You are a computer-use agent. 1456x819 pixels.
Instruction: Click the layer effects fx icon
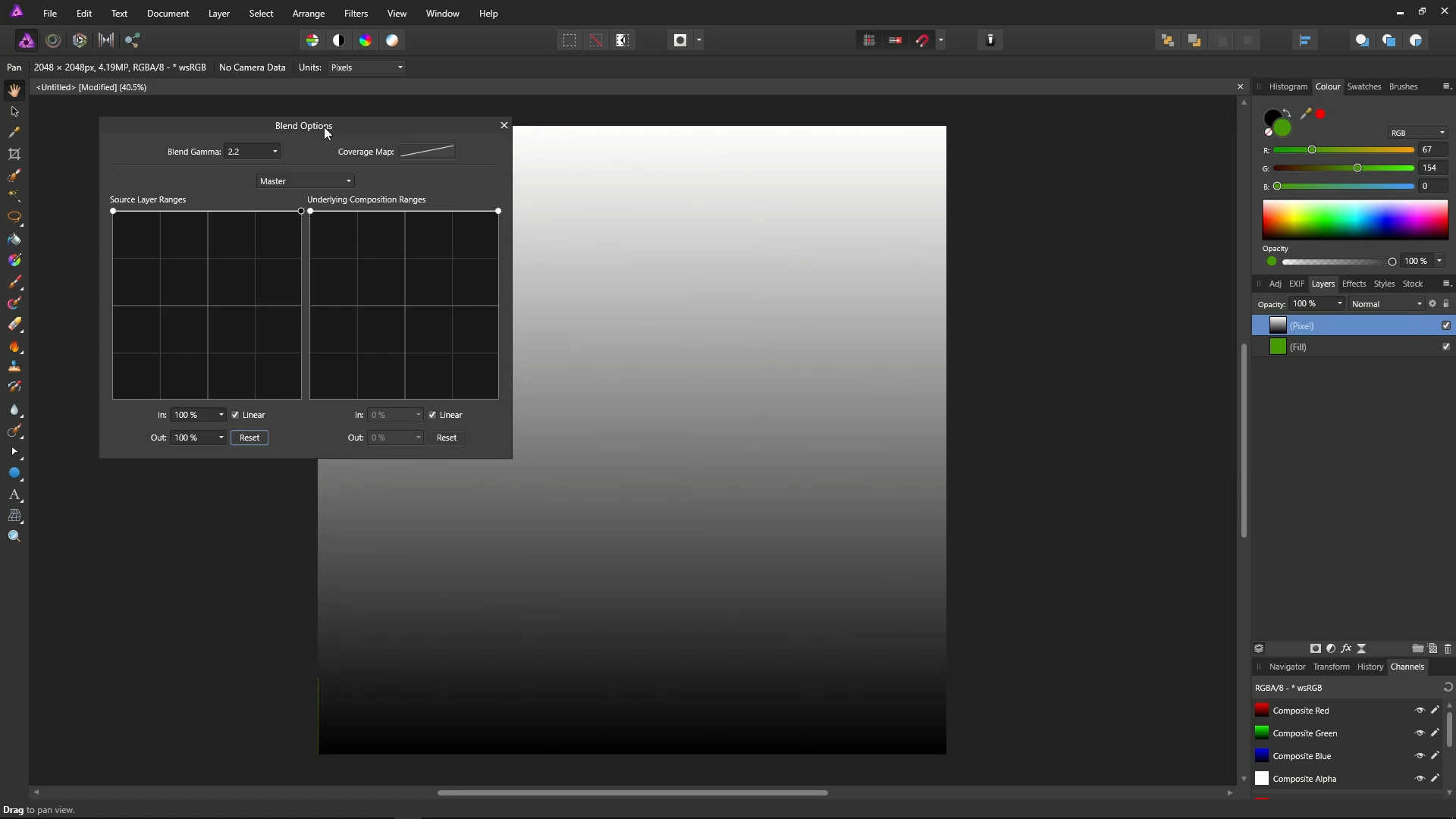coord(1346,648)
